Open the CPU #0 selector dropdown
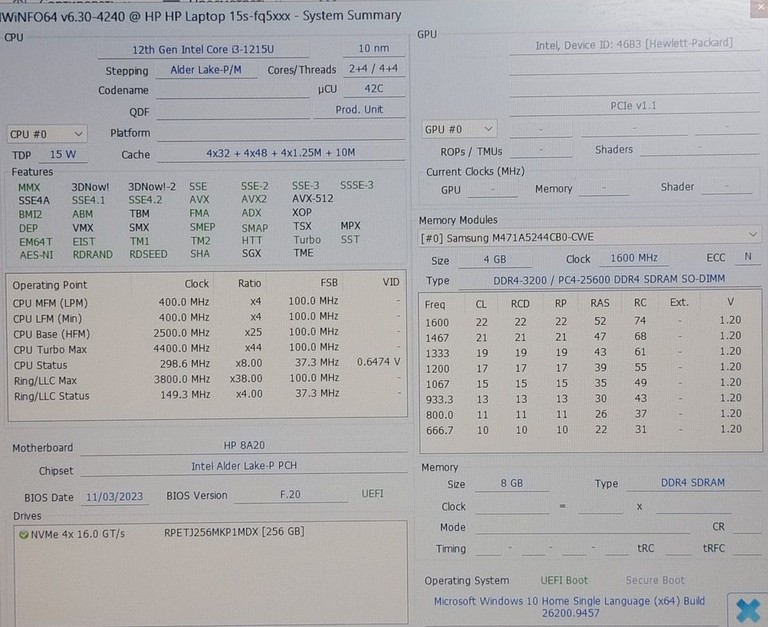Image resolution: width=768 pixels, height=627 pixels. coord(47,134)
